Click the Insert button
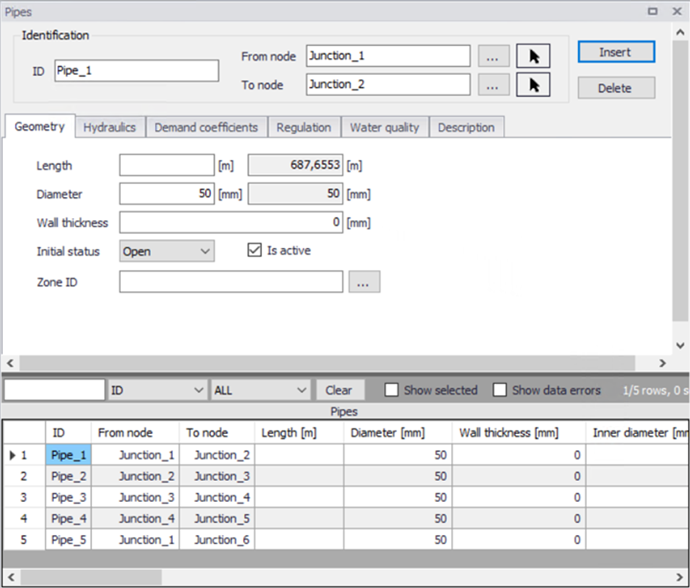690x588 pixels. coord(616,52)
